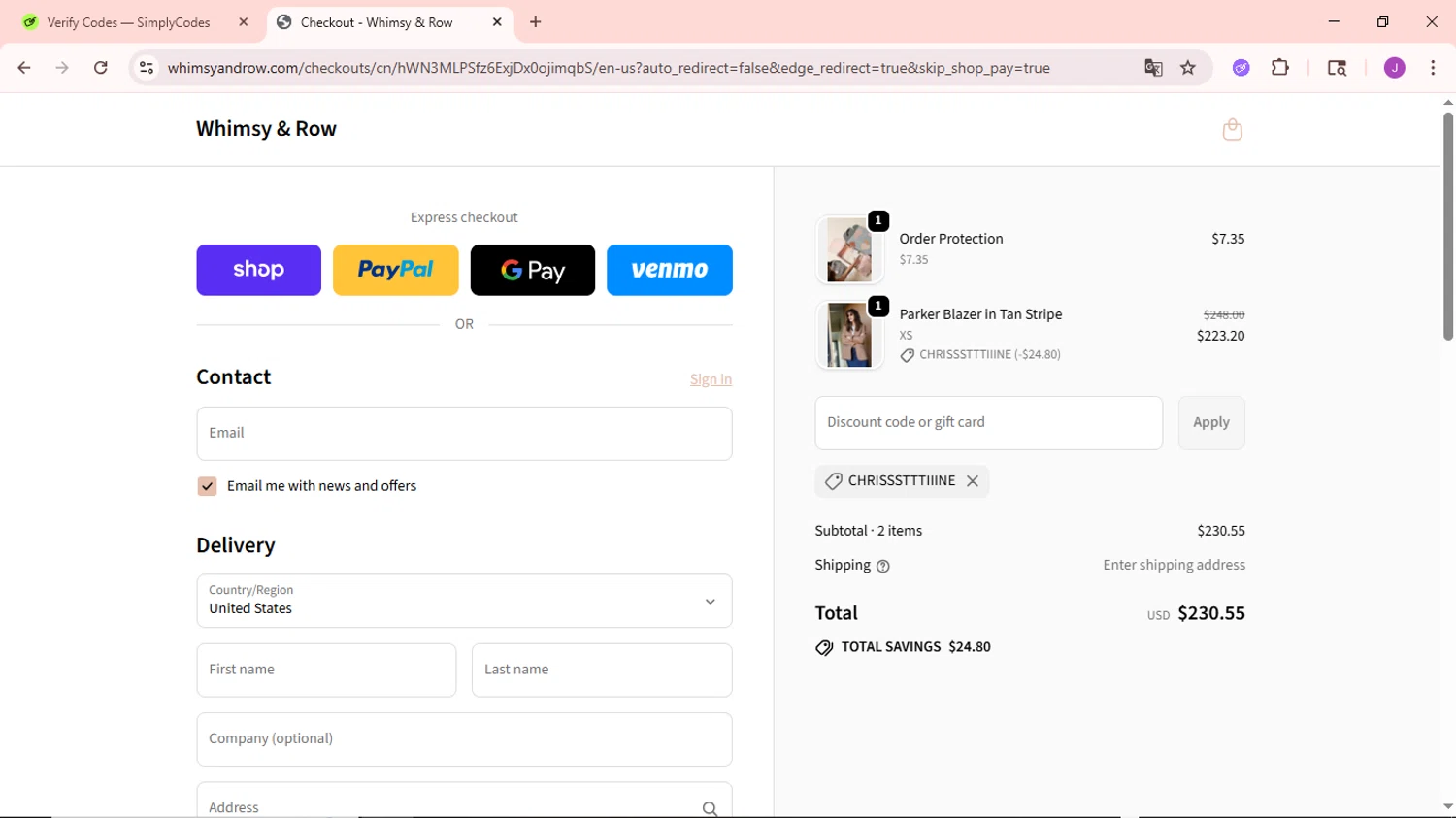The image size is (1456, 818).
Task: Click the Whimsy & Row store name
Action: tap(266, 129)
